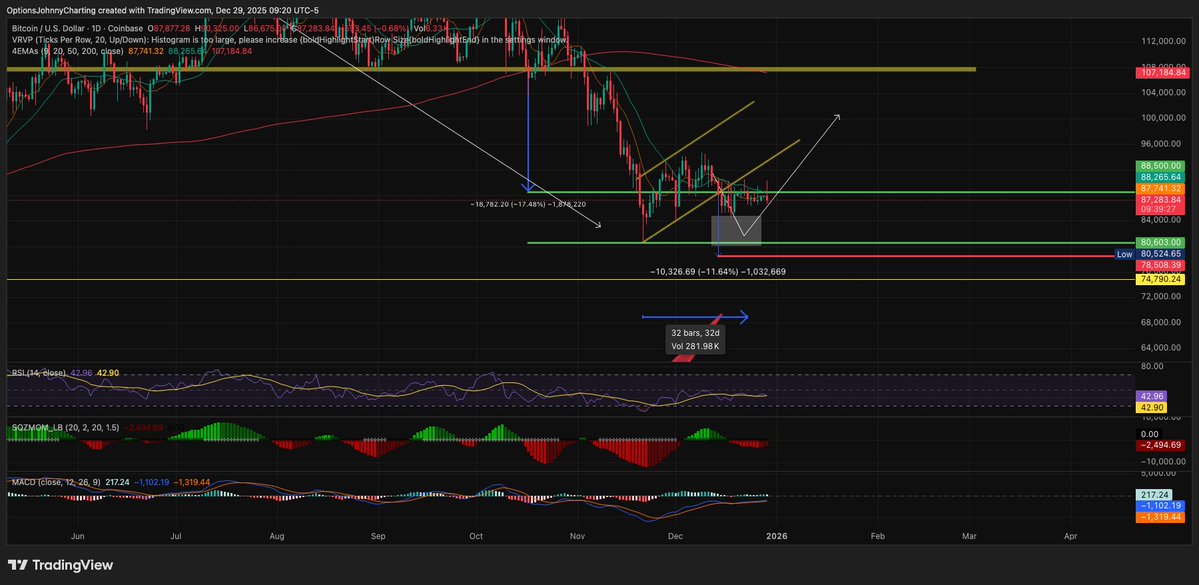Screen dimensions: 1199x585
Task: Click the orange 87,741.32 price-axis label
Action: pos(1161,188)
